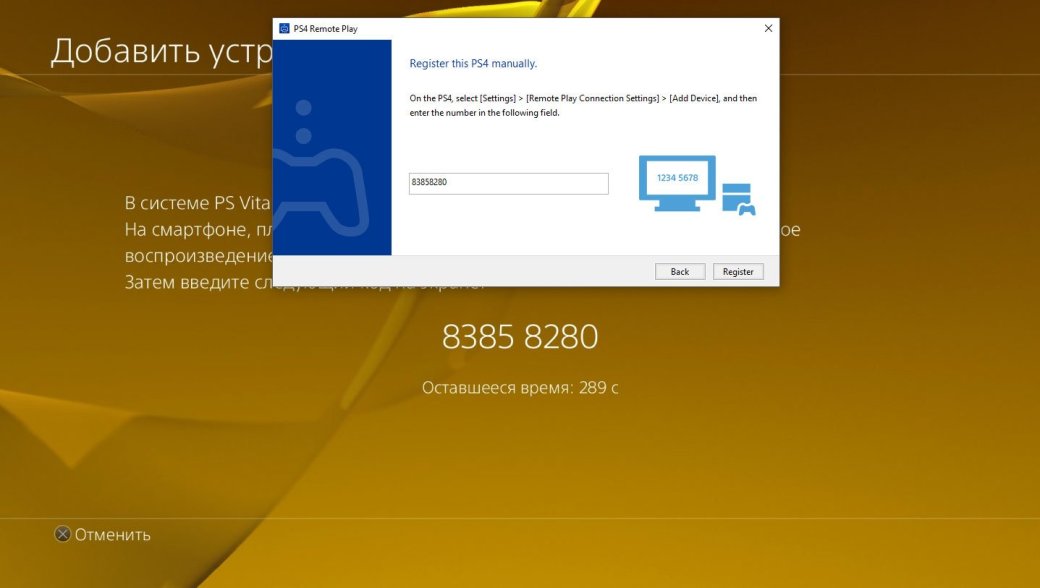Click the instruction text mentioning [Add Device]

tap(583, 105)
